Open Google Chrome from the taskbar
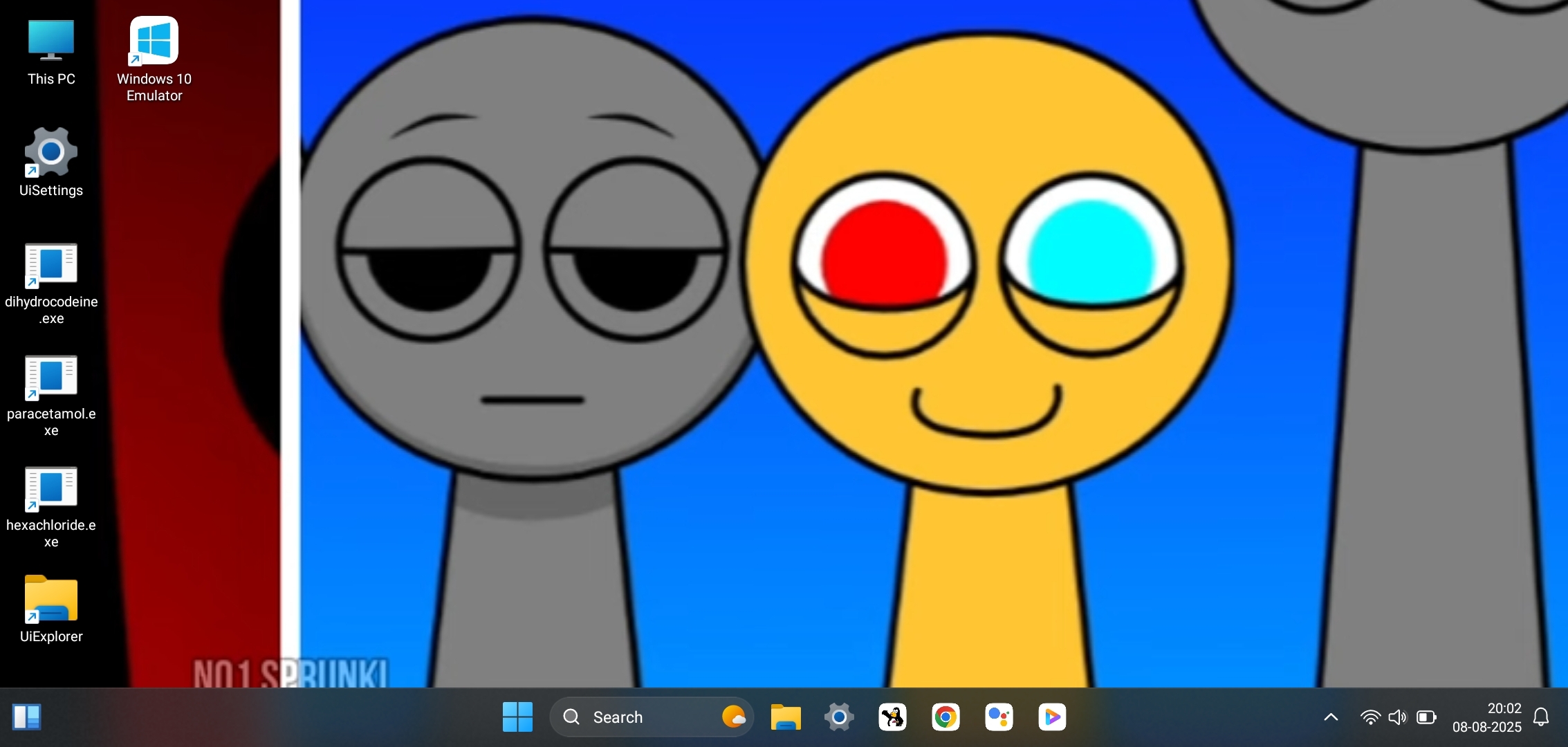This screenshot has width=1568, height=747. (x=946, y=717)
